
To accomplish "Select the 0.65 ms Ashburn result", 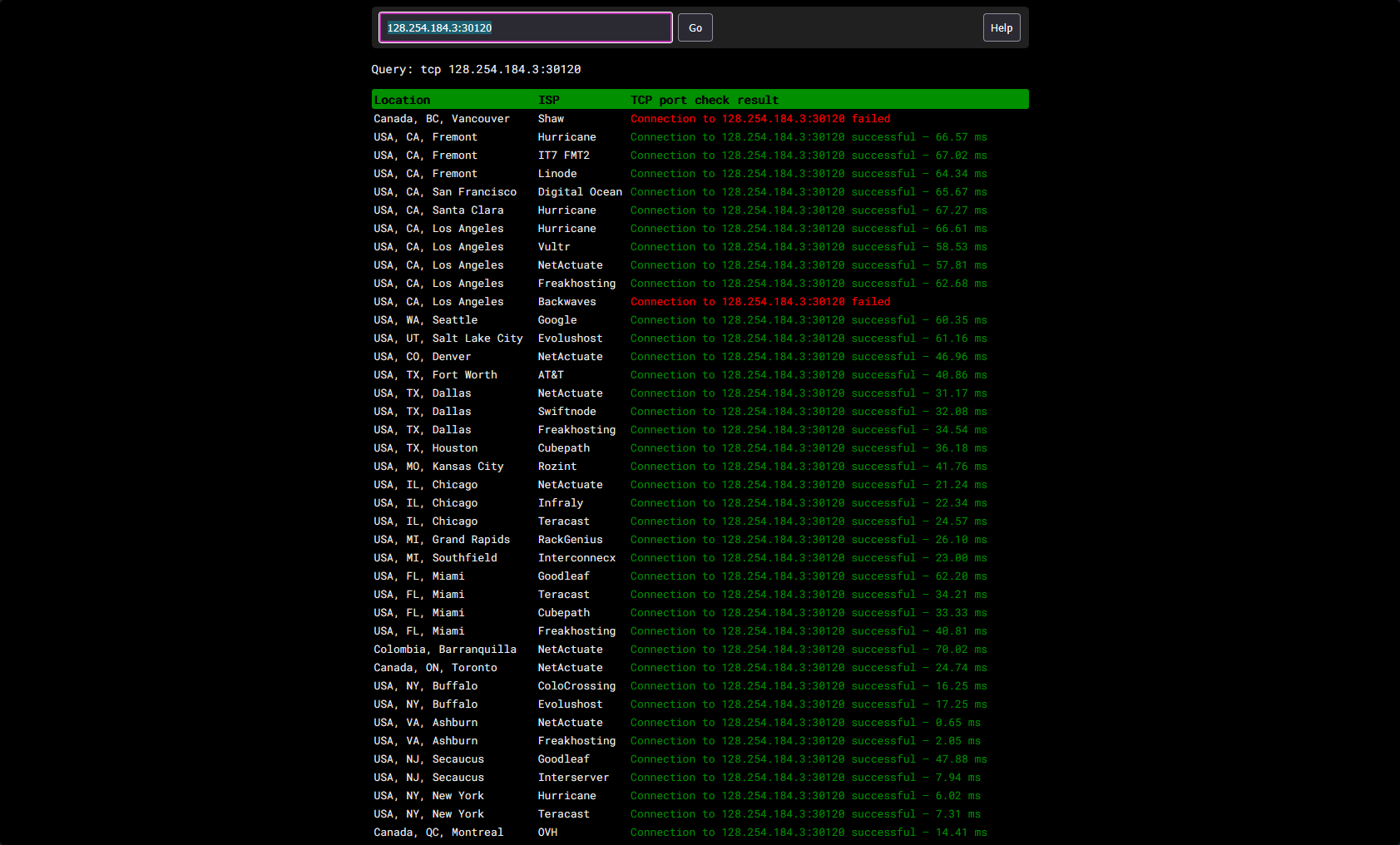I will click(805, 723).
